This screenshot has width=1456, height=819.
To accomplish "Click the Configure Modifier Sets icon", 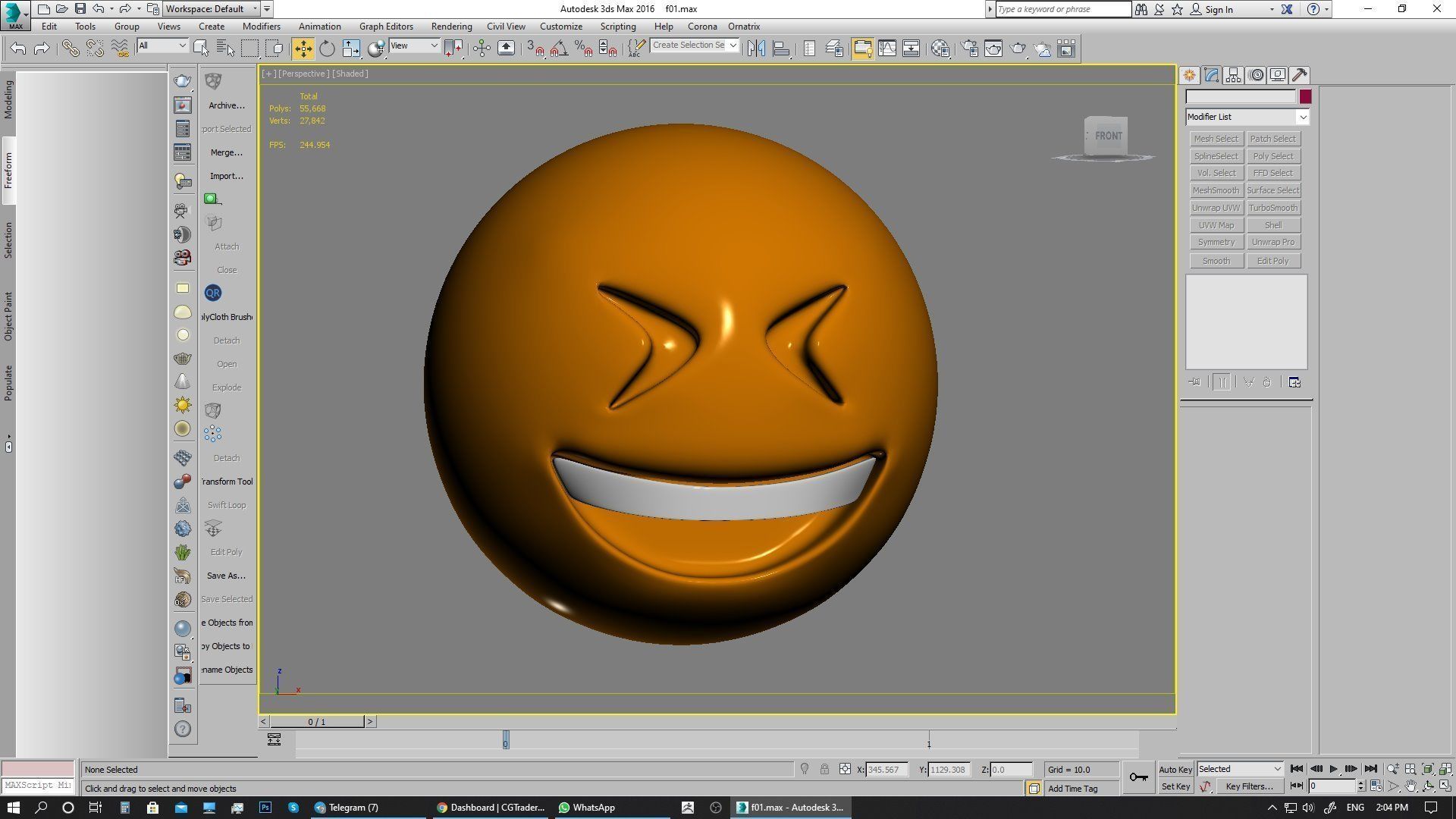I will (1294, 382).
